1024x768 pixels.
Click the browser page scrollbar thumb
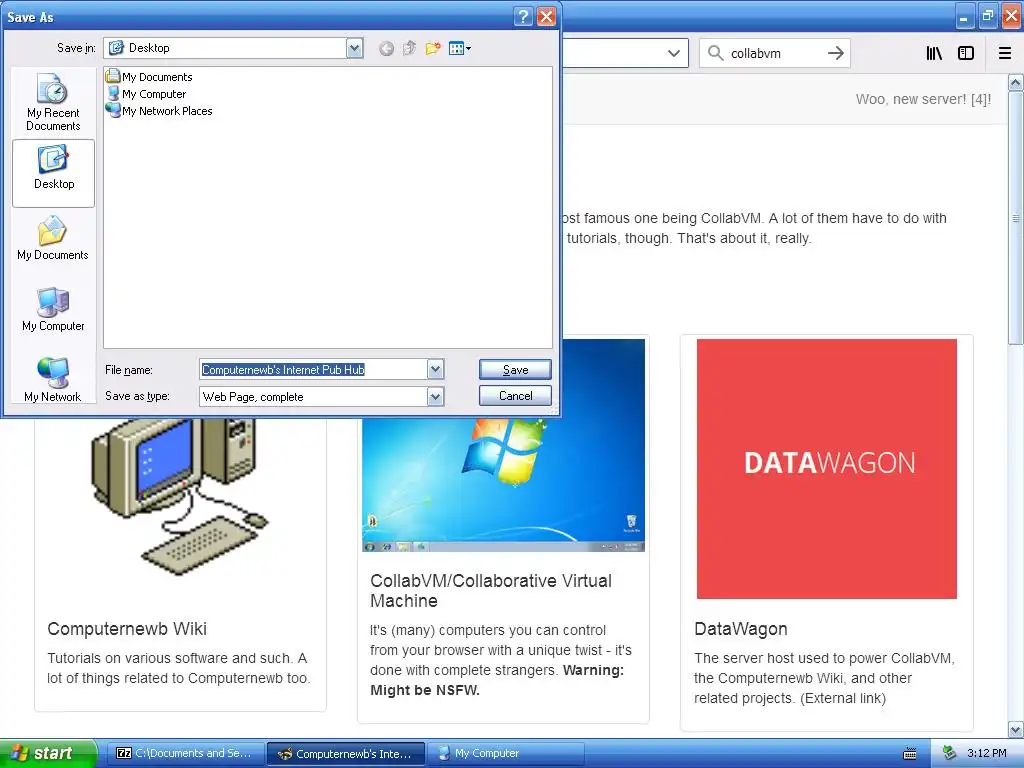[1016, 218]
